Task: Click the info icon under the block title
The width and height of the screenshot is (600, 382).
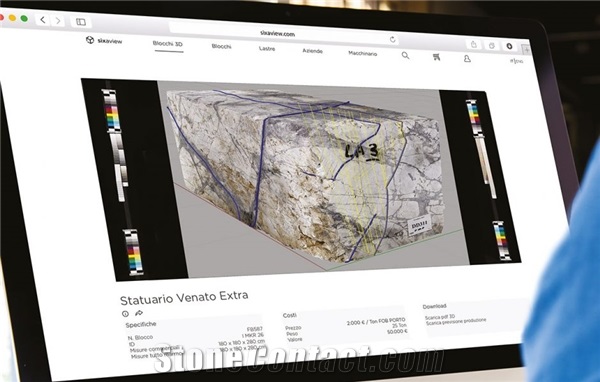Action: 125,314
